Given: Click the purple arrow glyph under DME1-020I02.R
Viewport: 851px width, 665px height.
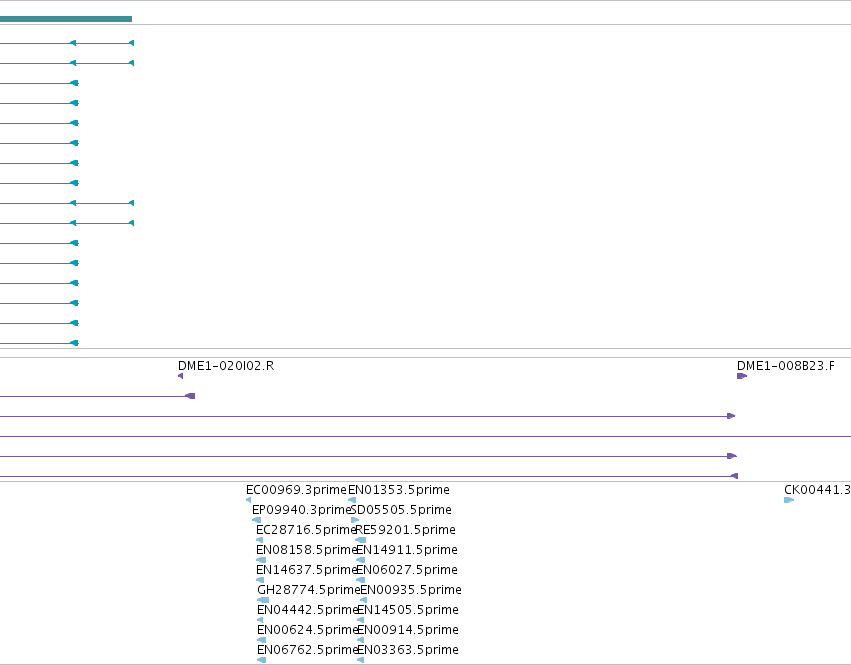Looking at the screenshot, I should coord(181,376).
